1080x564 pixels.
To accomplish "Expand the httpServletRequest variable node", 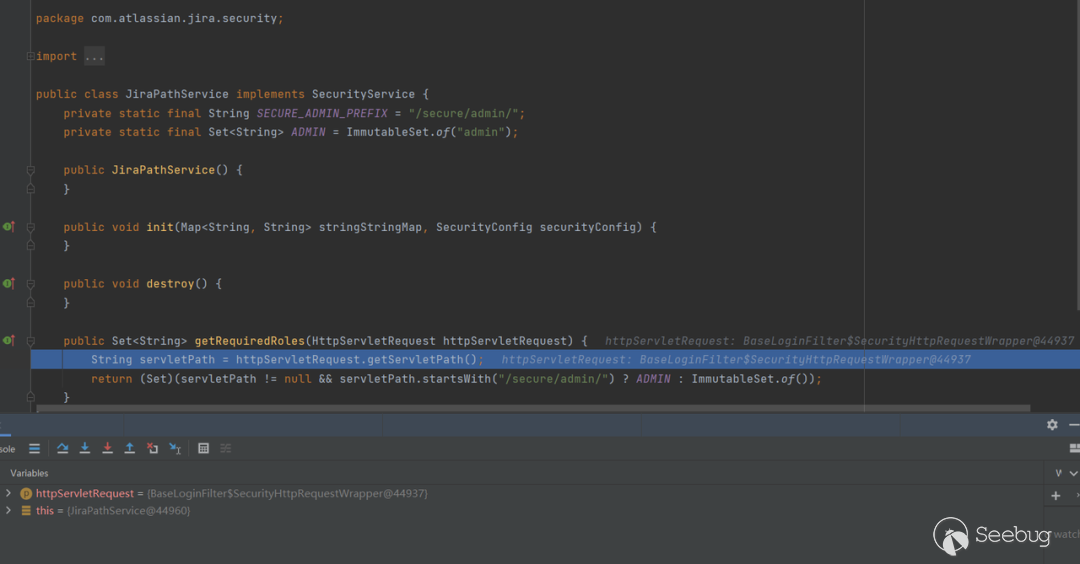I will coord(8,493).
